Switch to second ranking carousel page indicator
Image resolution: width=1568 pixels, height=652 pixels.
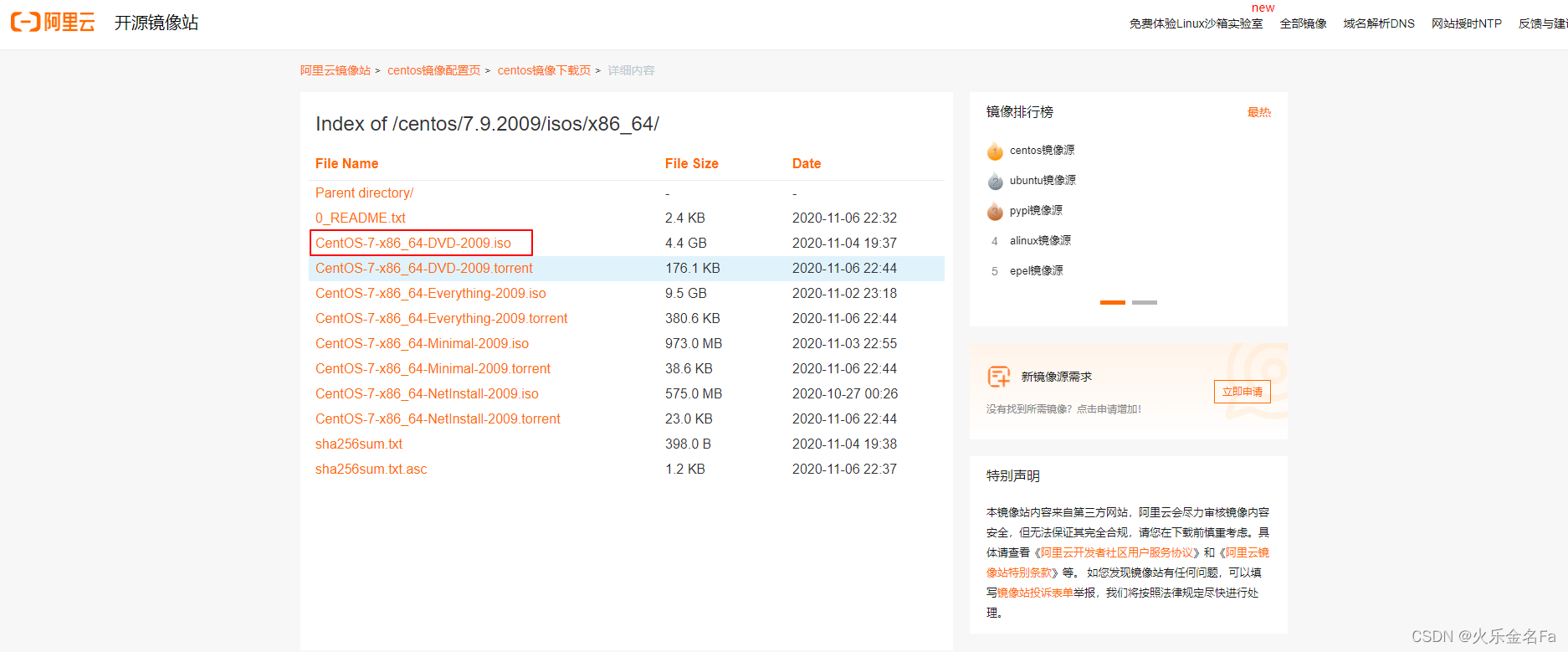(1145, 302)
